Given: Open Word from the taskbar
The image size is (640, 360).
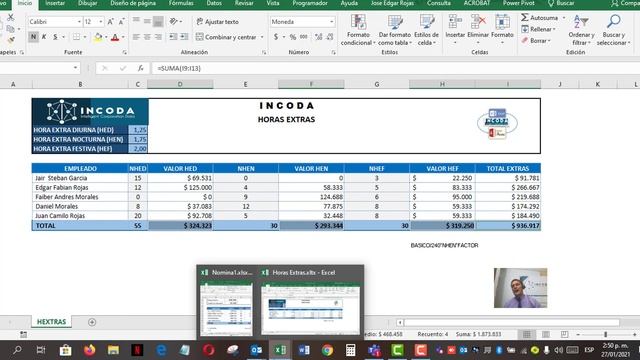Looking at the screenshot, I should [304, 350].
